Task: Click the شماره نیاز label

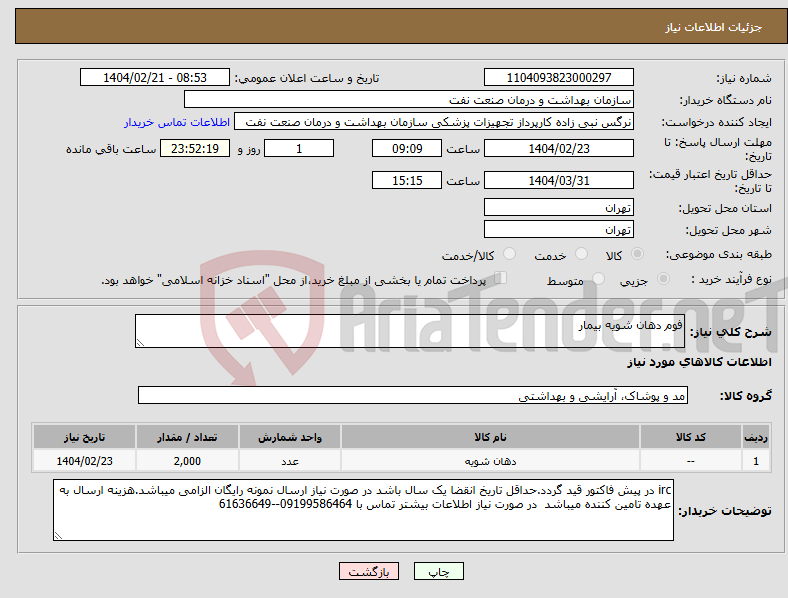Action: point(744,78)
